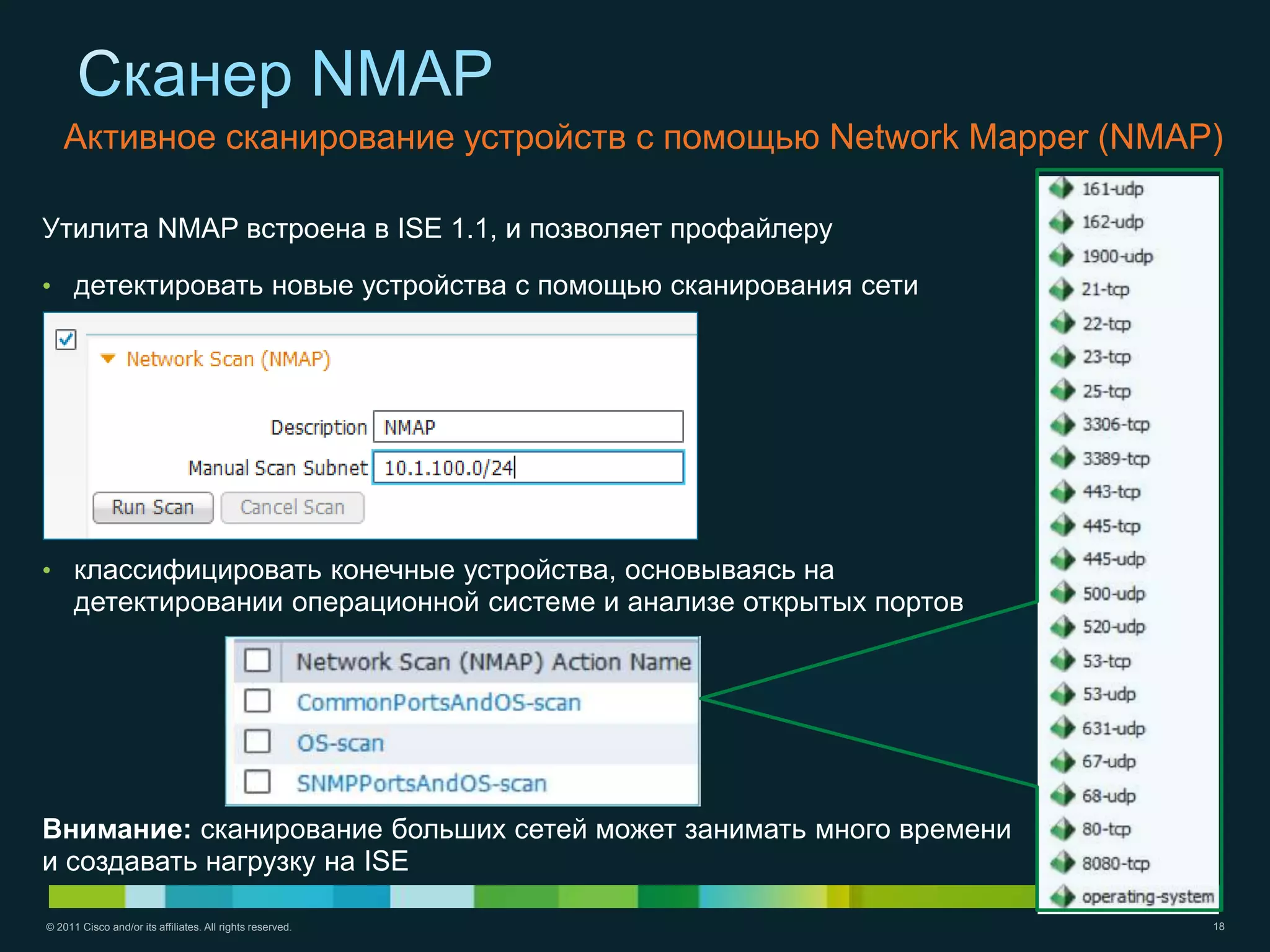Click the 22-tcp text label
The width and height of the screenshot is (1270, 952).
1107,324
